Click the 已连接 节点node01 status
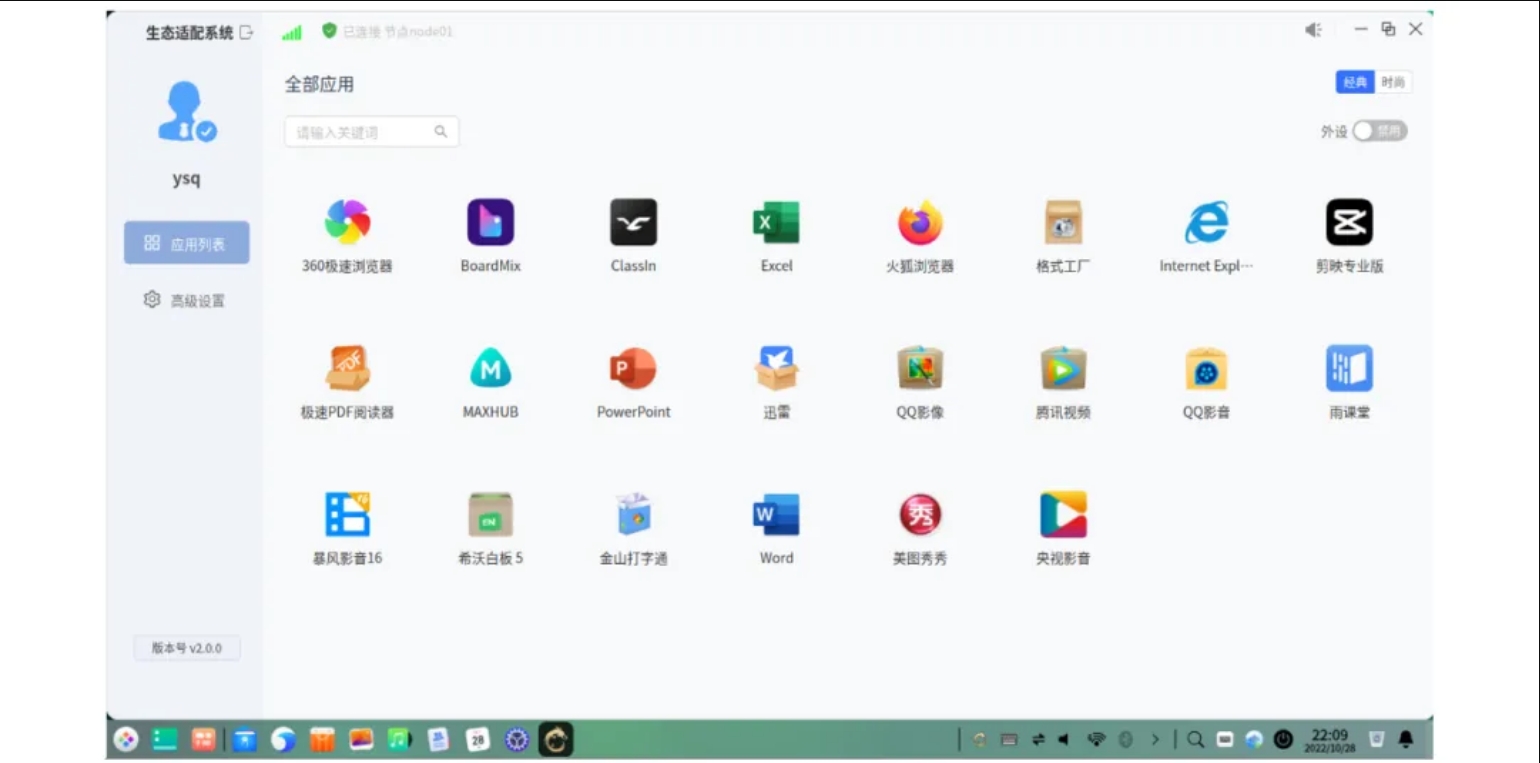 390,31
